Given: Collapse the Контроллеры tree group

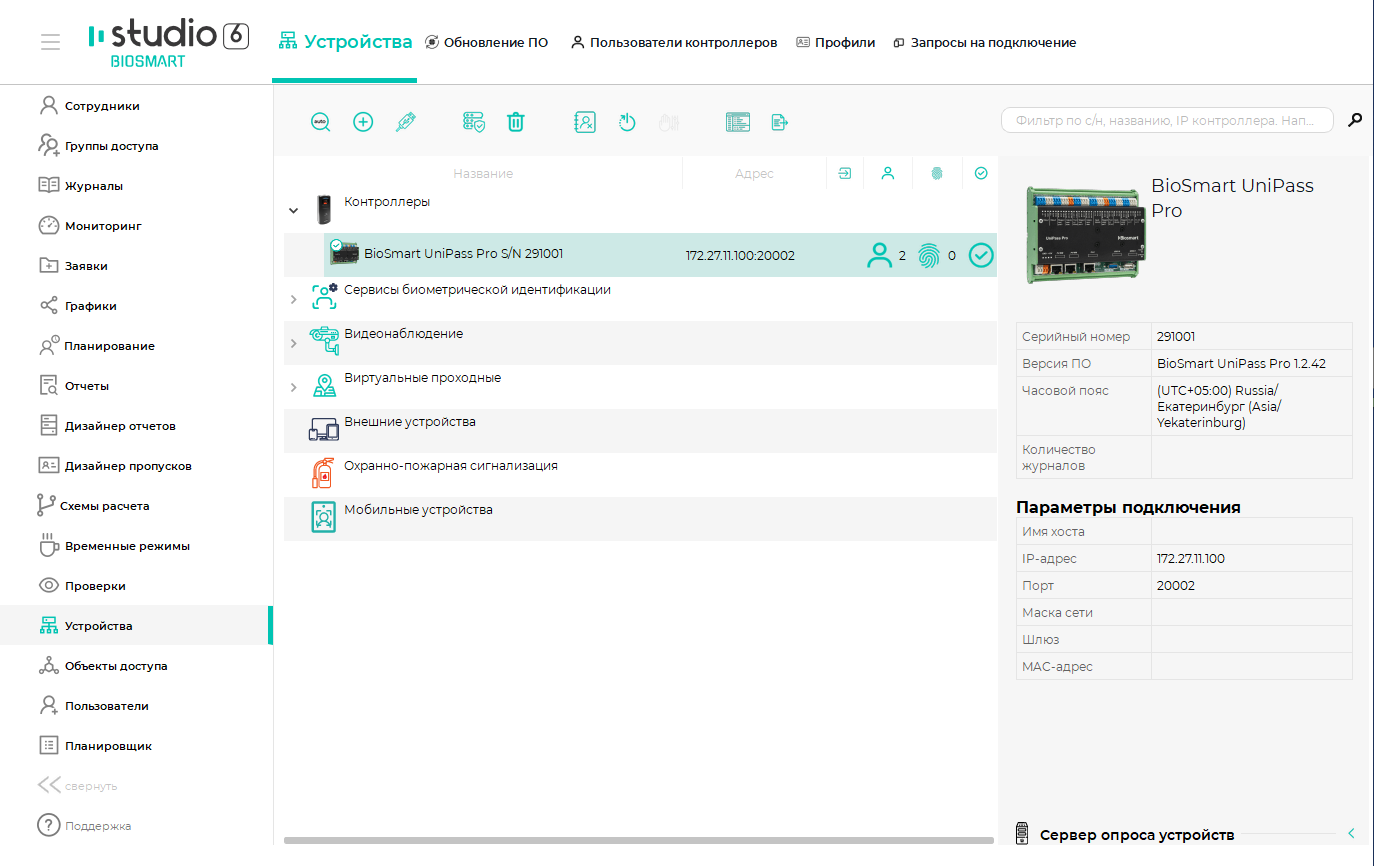Looking at the screenshot, I should 293,211.
